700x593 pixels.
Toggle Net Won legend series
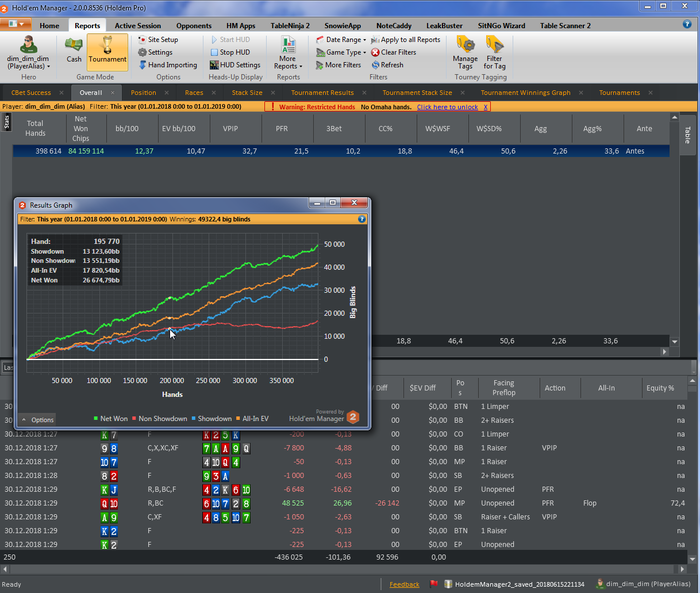tap(110, 418)
